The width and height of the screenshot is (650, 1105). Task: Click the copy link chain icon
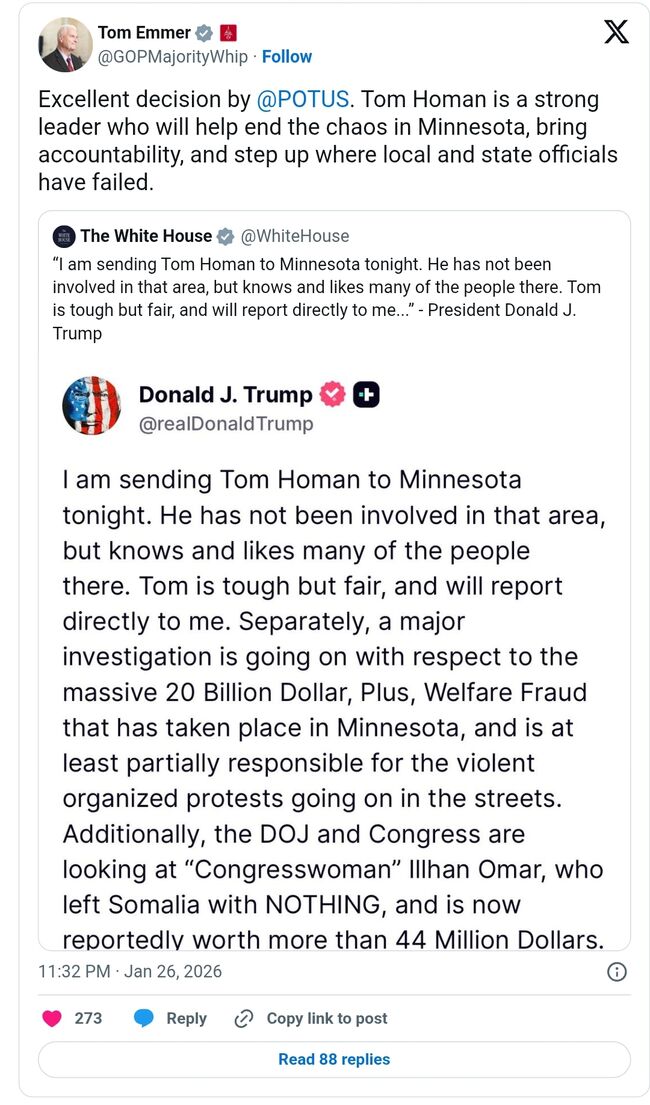coord(243,1018)
